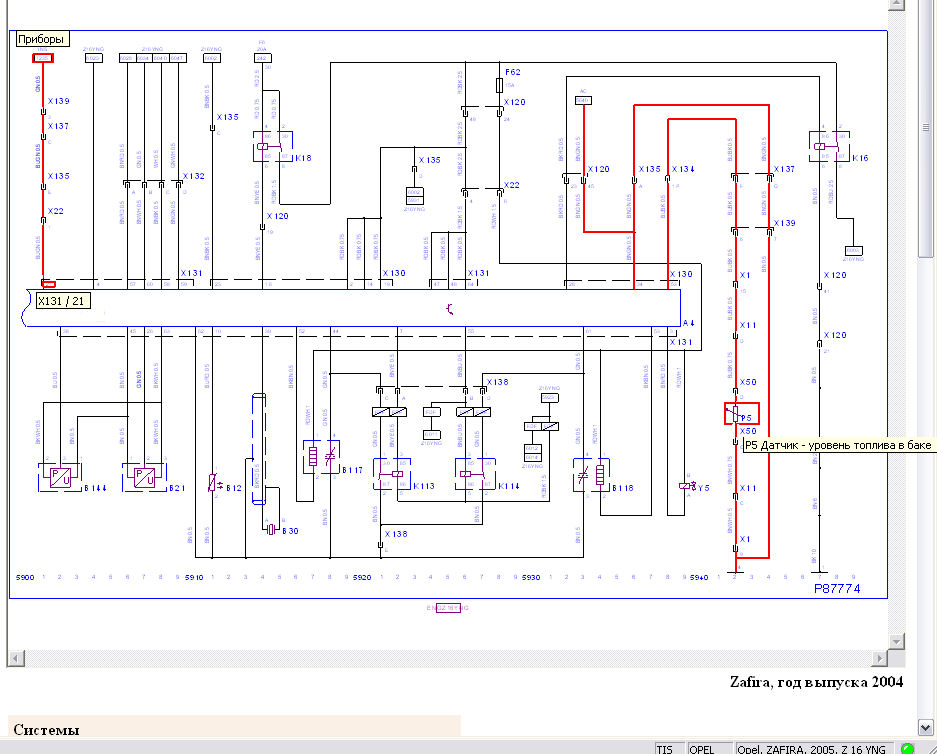Click the X134 connector label
The image size is (937, 754).
683,169
